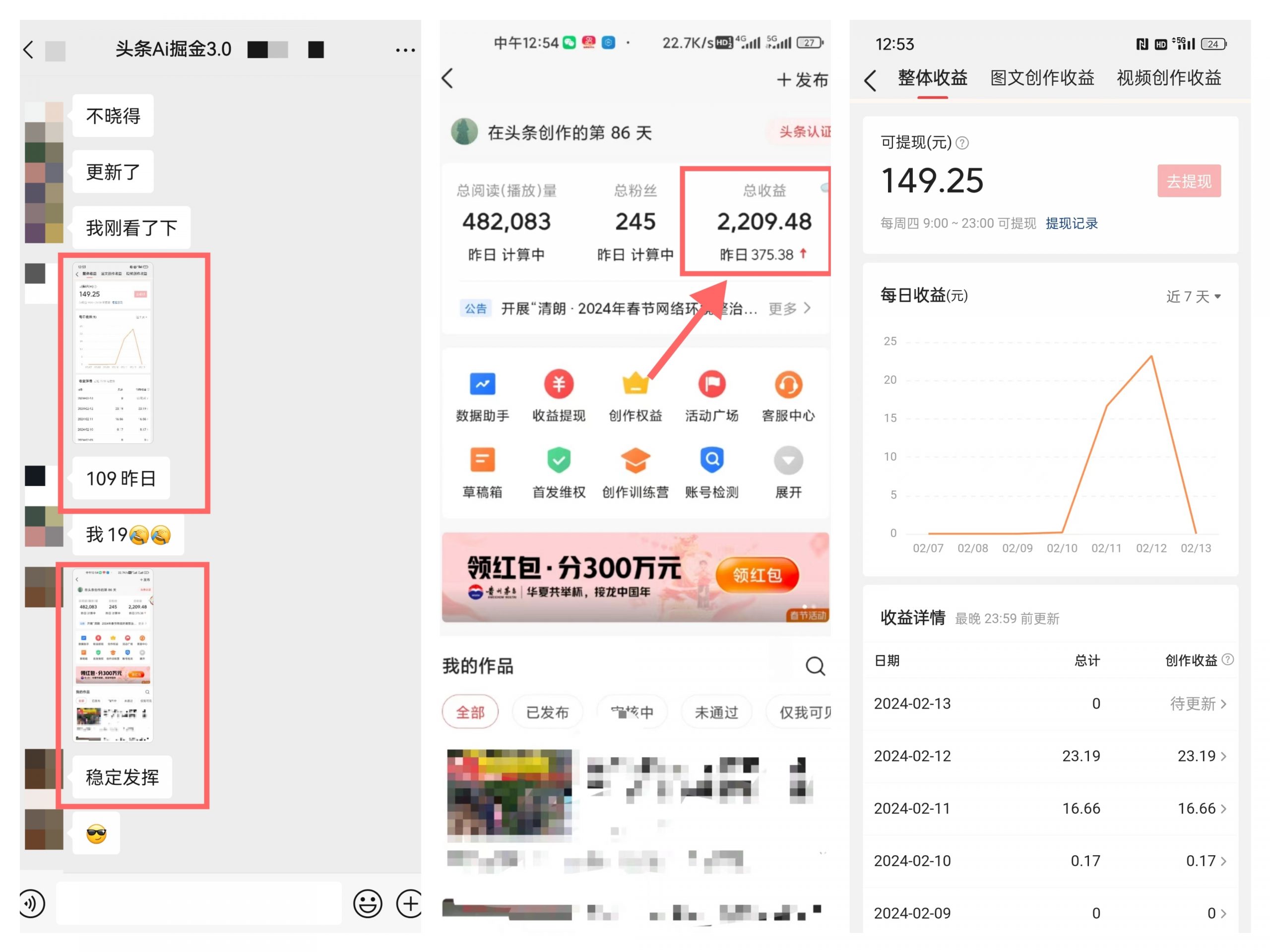Tap the voice input icon in chat

pyautogui.click(x=32, y=903)
